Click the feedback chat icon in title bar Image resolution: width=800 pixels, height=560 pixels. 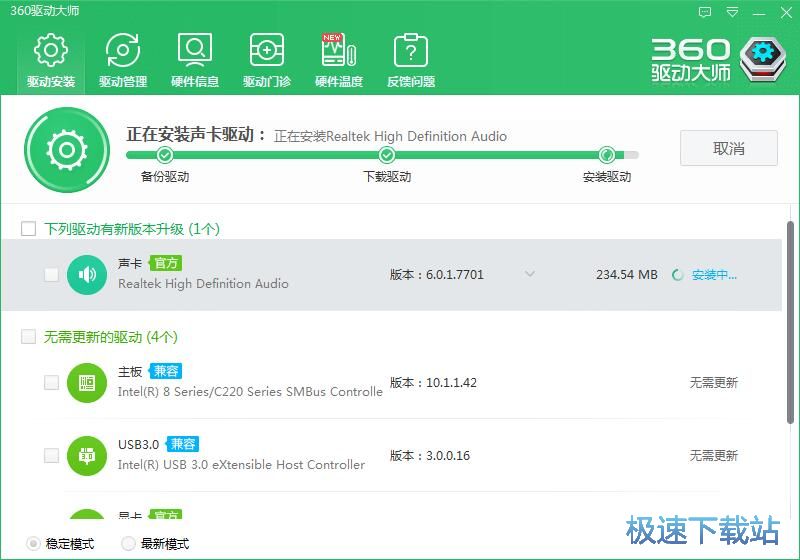[x=705, y=12]
